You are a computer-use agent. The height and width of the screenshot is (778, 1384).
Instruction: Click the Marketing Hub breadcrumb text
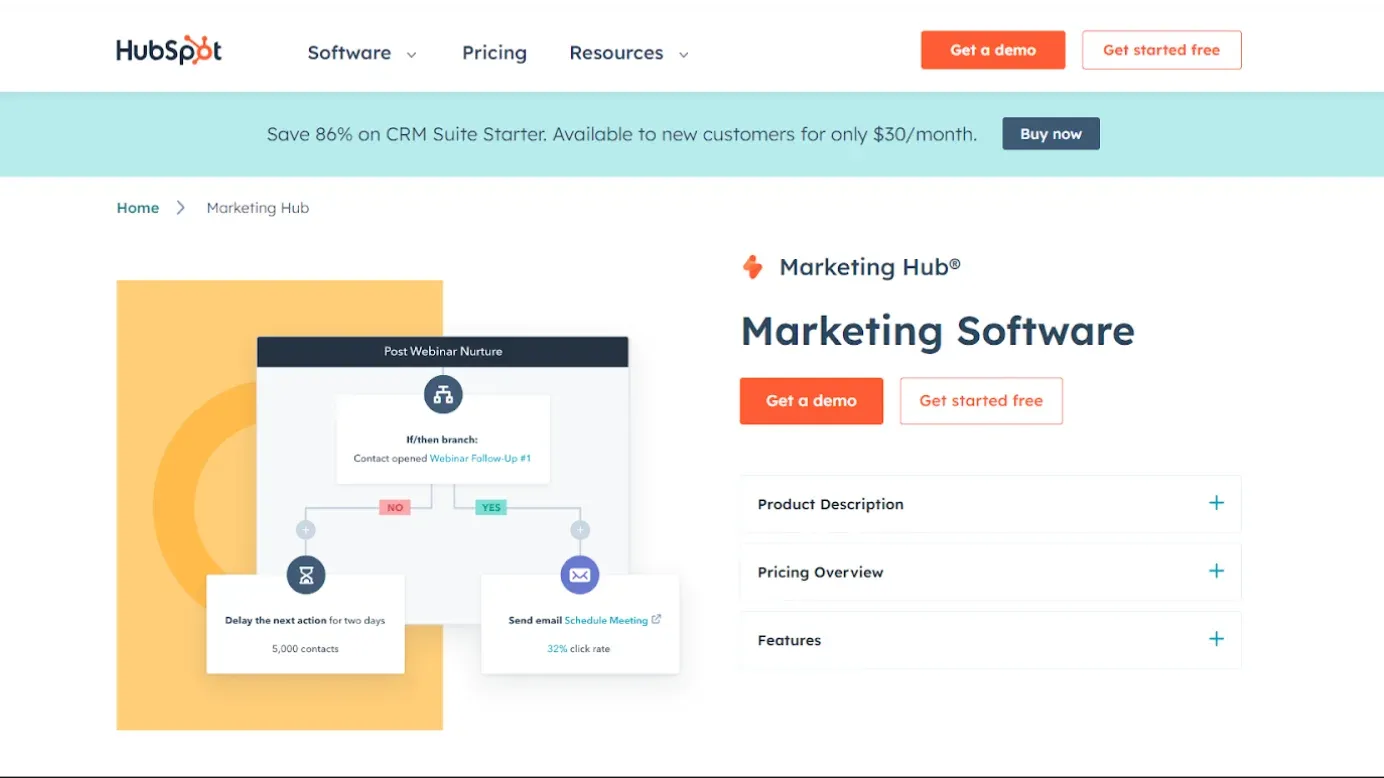point(258,208)
